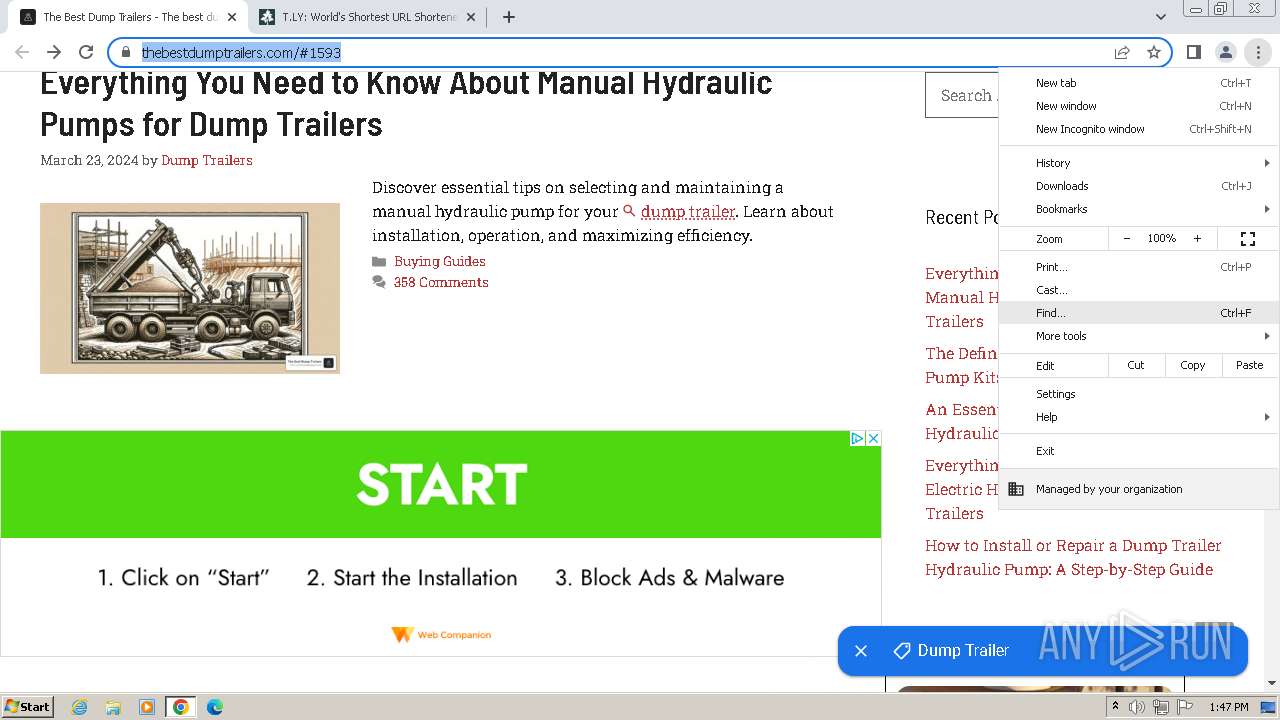
Task: Choose Find from the menu
Action: pos(1139,313)
